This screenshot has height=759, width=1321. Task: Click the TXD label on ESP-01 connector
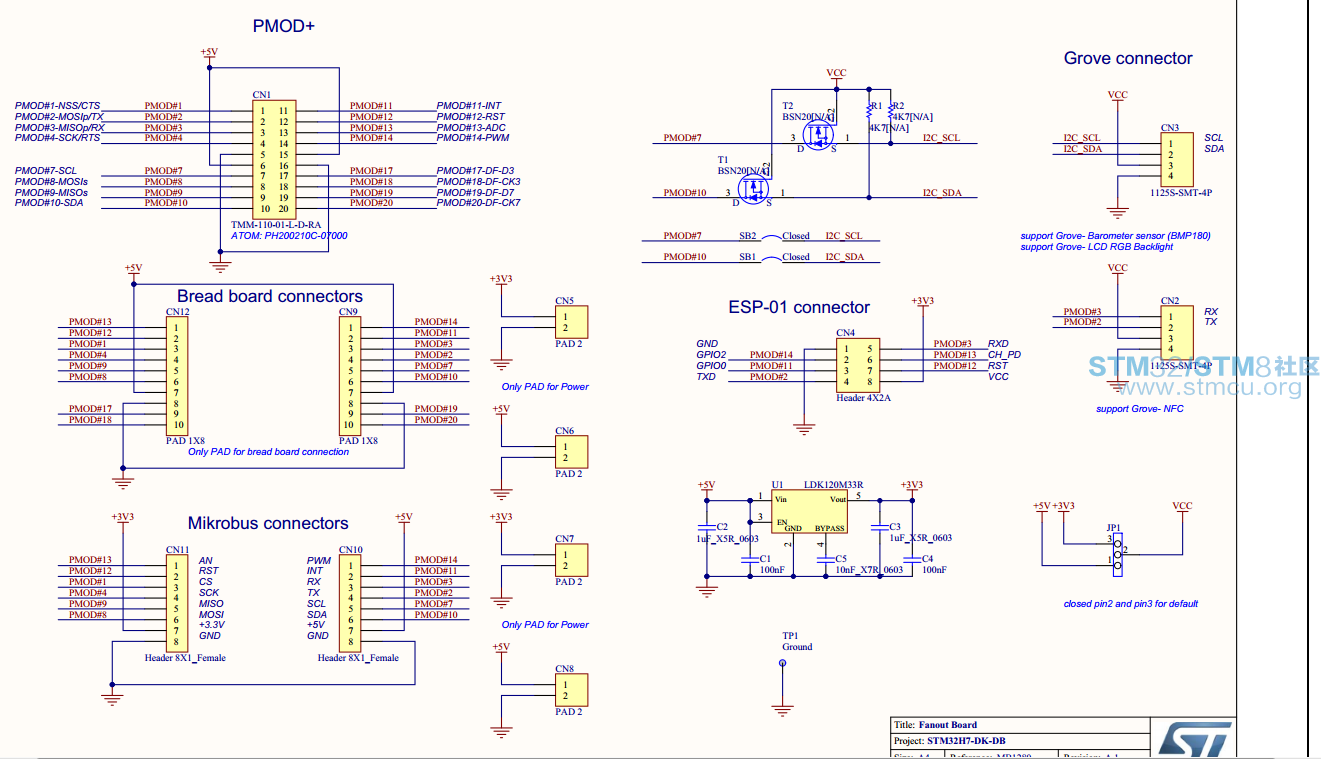tap(706, 377)
